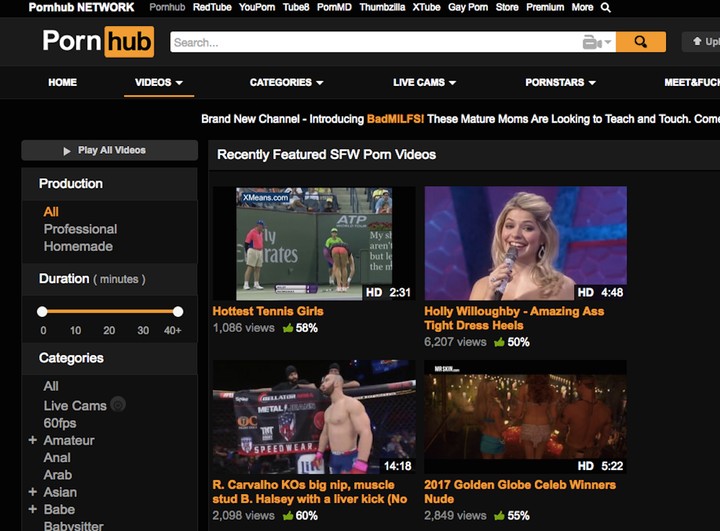
Task: Open the Arab category
Action: point(57,475)
